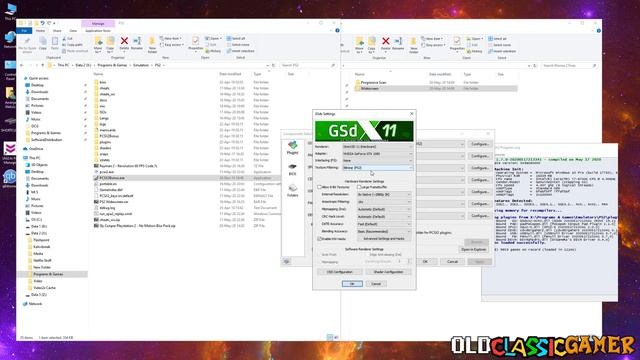Click Select all in PS2 Explorer ribbon
640x360 pixels.
[x=236, y=38]
